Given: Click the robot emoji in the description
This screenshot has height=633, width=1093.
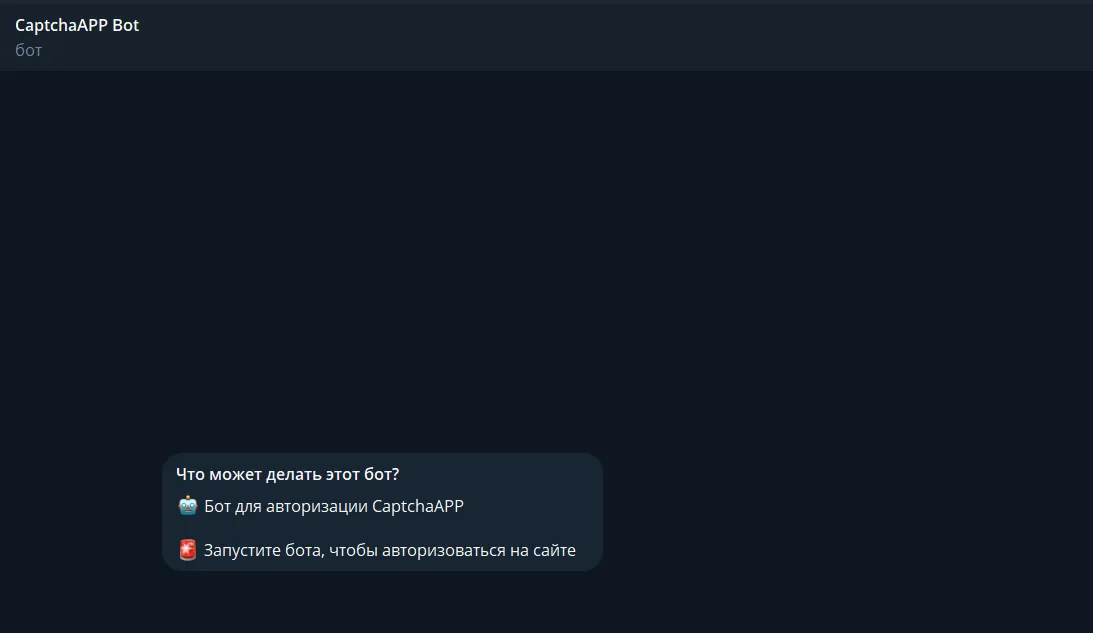Looking at the screenshot, I should coord(188,505).
